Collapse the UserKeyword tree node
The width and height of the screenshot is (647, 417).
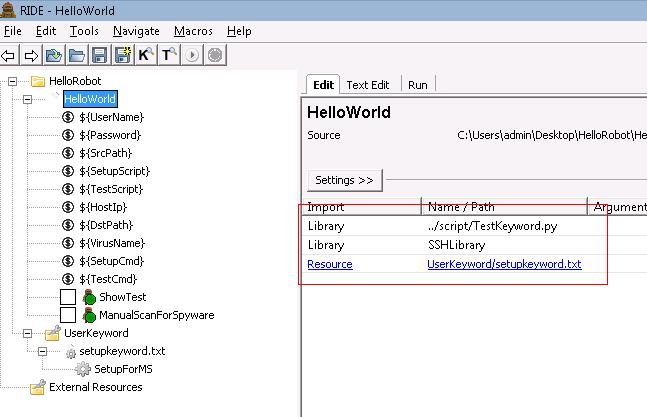point(27,333)
